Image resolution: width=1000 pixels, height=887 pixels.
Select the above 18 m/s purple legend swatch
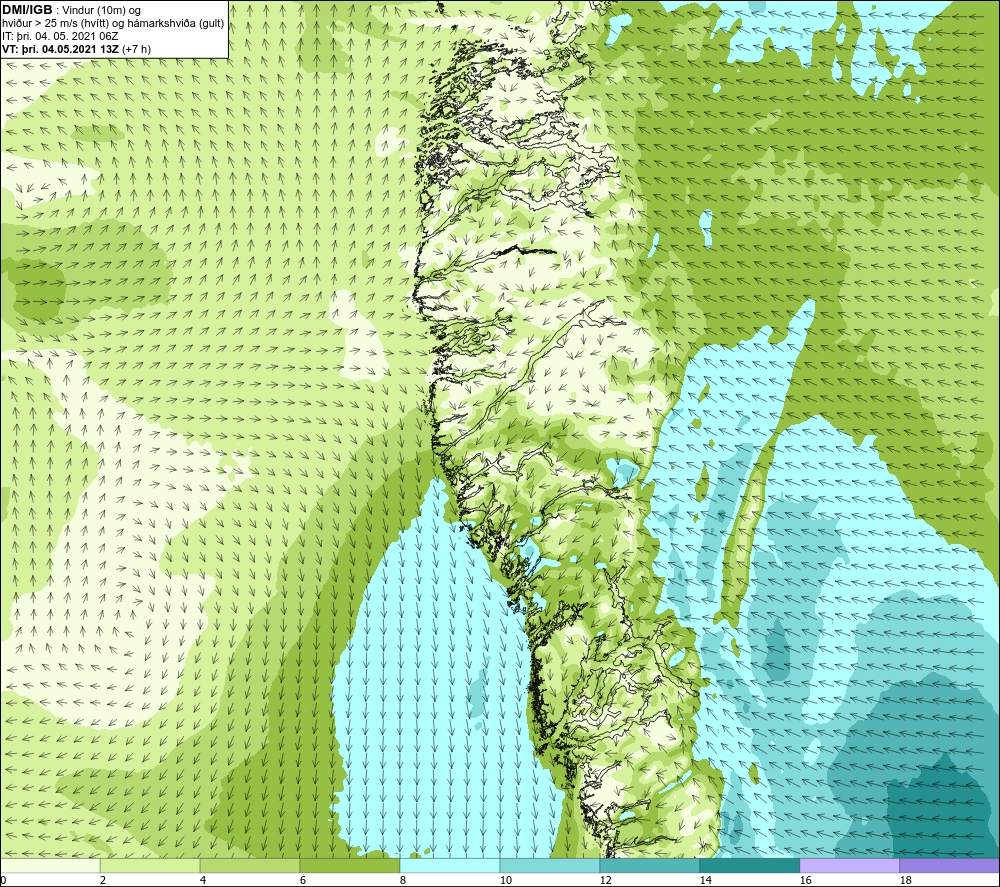(950, 866)
